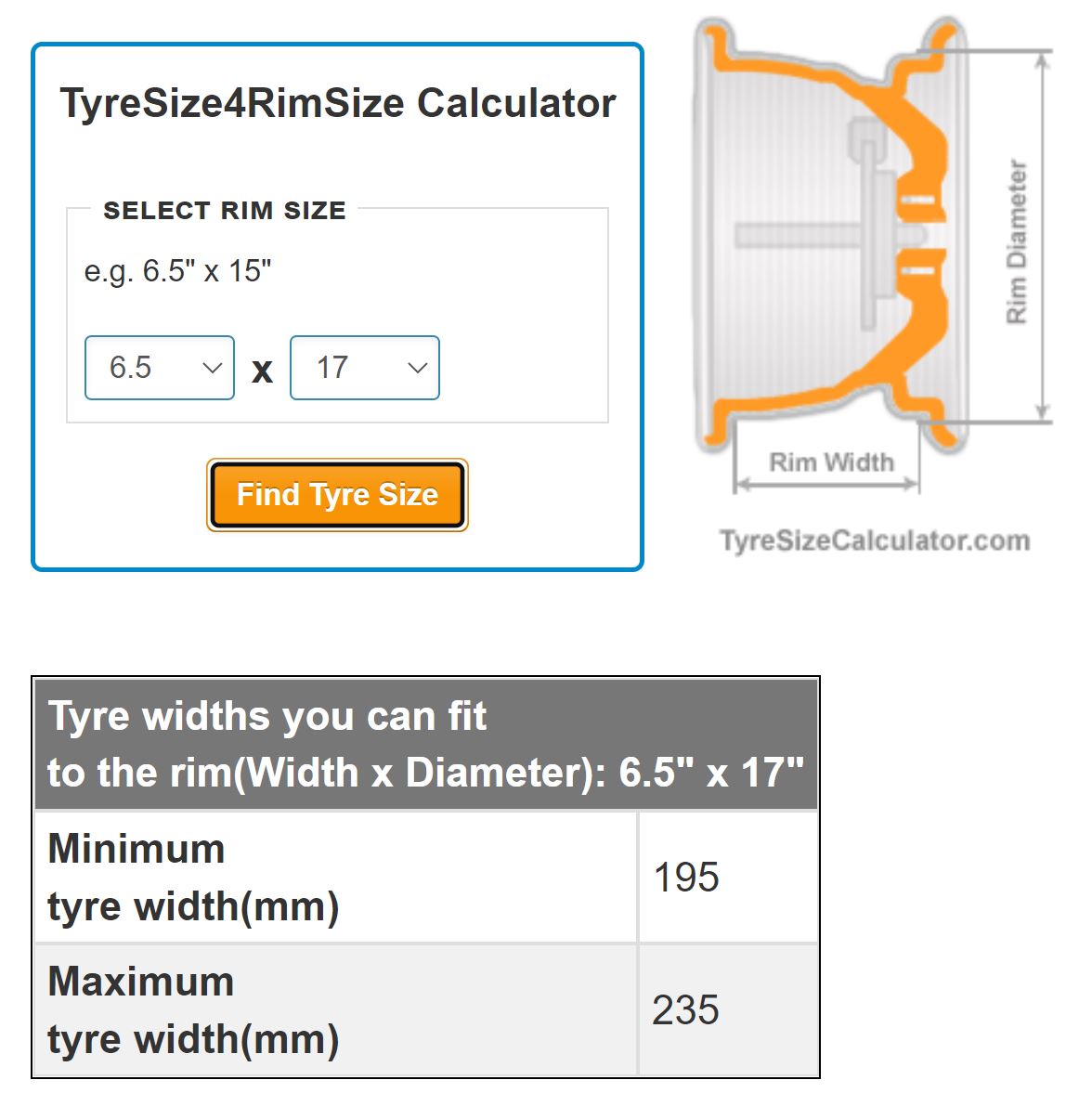Image resolution: width=1092 pixels, height=1106 pixels.
Task: Click the TyreSizeCalculator.com watermark text
Action: [x=875, y=540]
